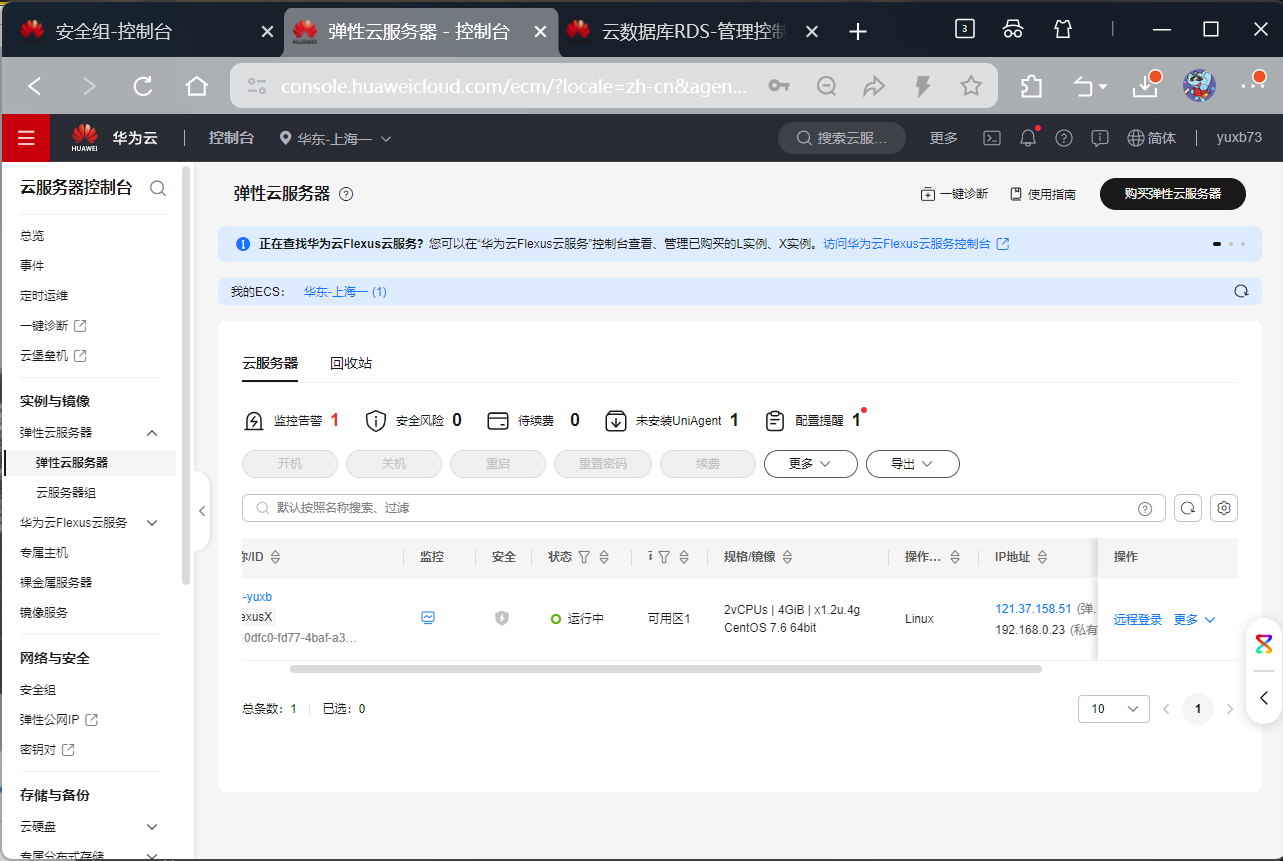Open browser downloads icon
The width and height of the screenshot is (1283, 861).
pos(1145,86)
